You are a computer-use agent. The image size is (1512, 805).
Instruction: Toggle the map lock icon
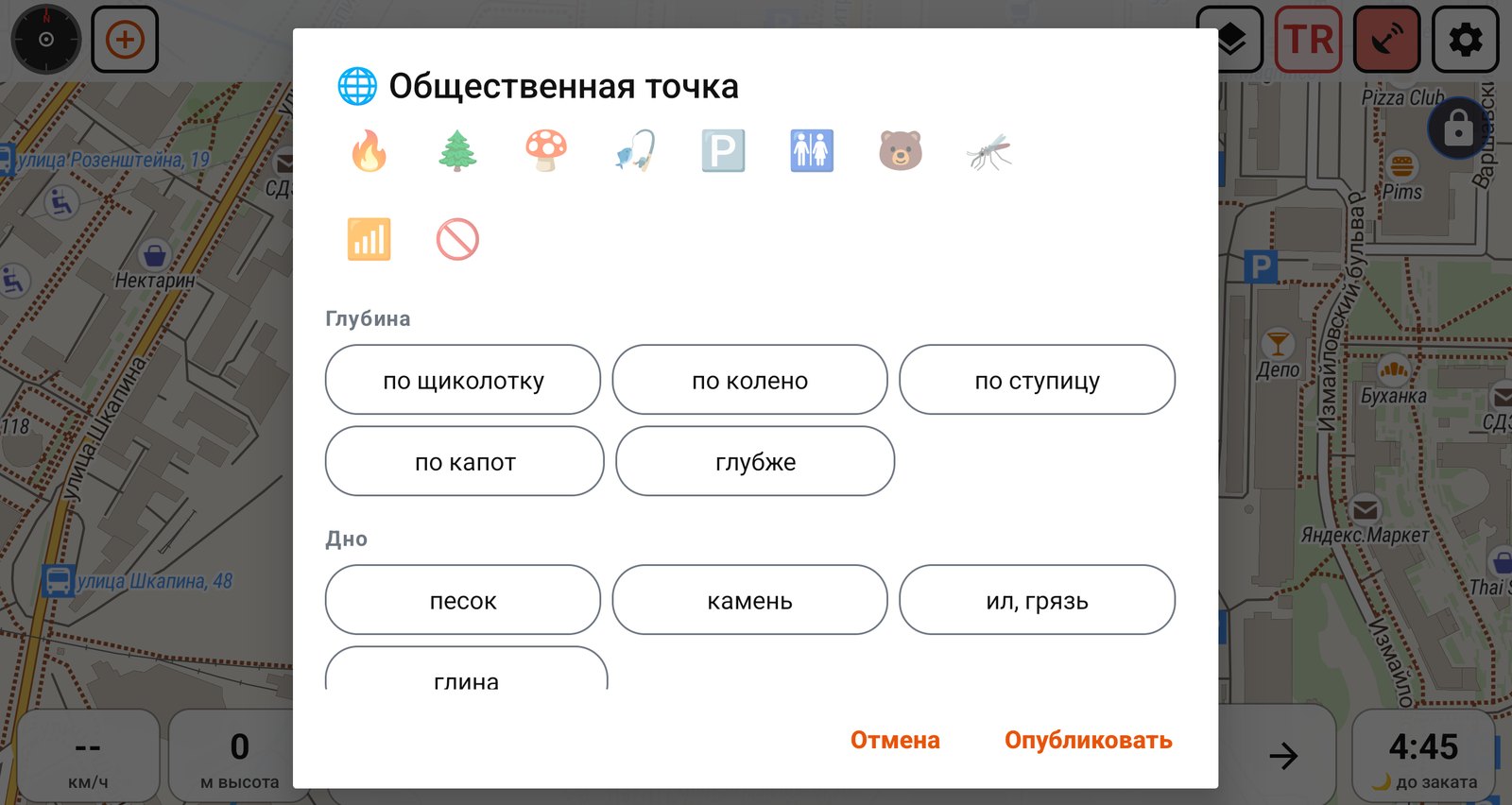pos(1458,128)
